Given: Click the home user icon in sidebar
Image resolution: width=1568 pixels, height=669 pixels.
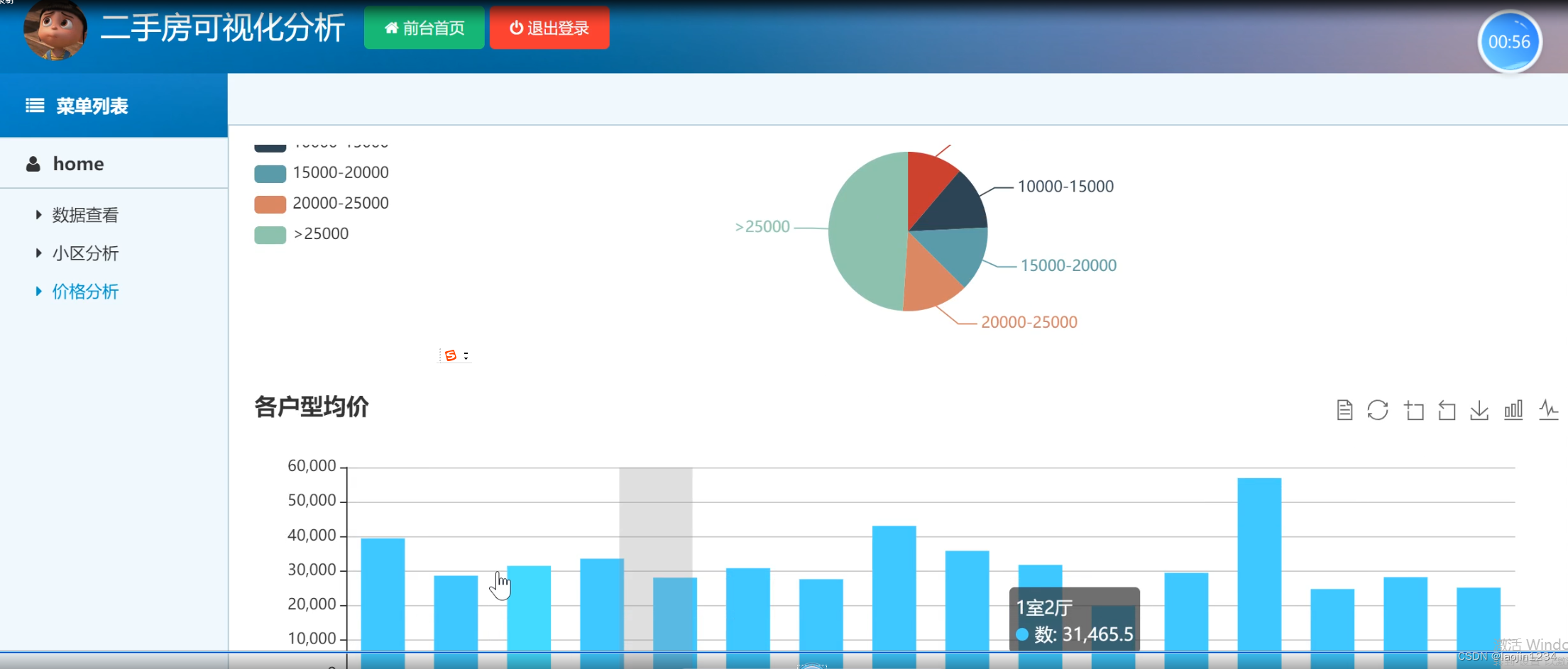Looking at the screenshot, I should (x=33, y=164).
